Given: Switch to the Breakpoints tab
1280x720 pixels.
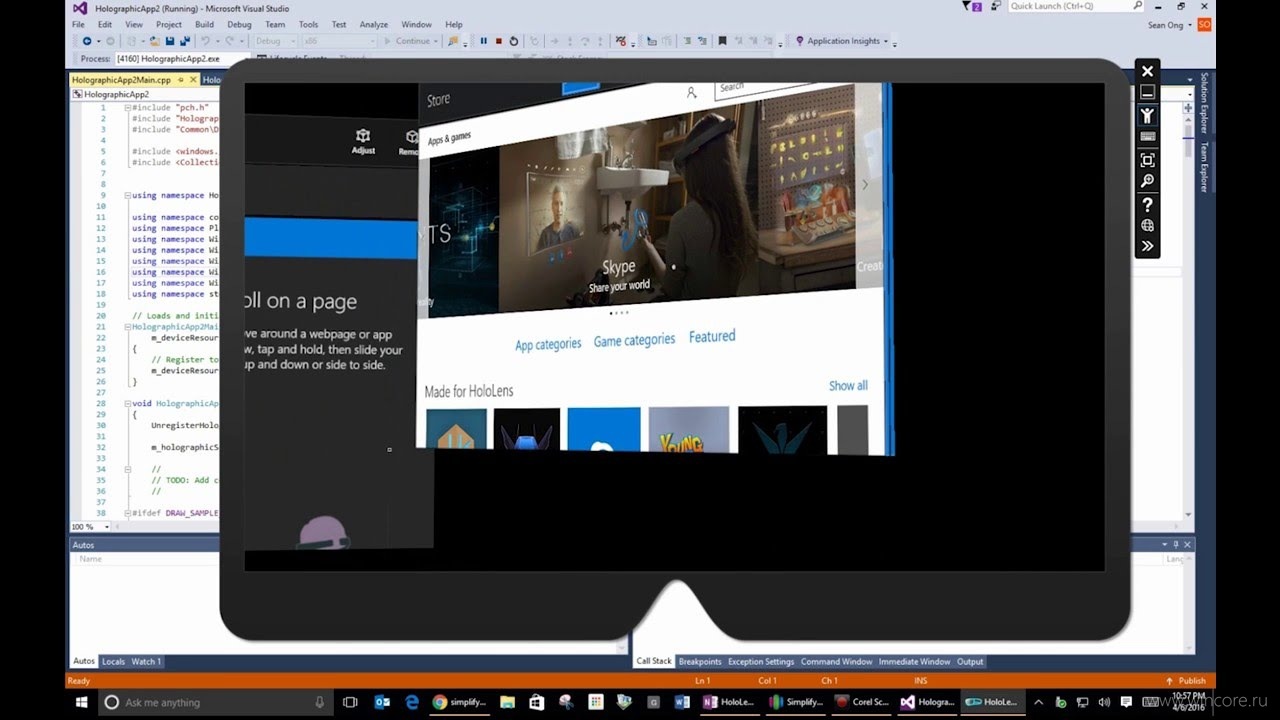Looking at the screenshot, I should pos(700,661).
